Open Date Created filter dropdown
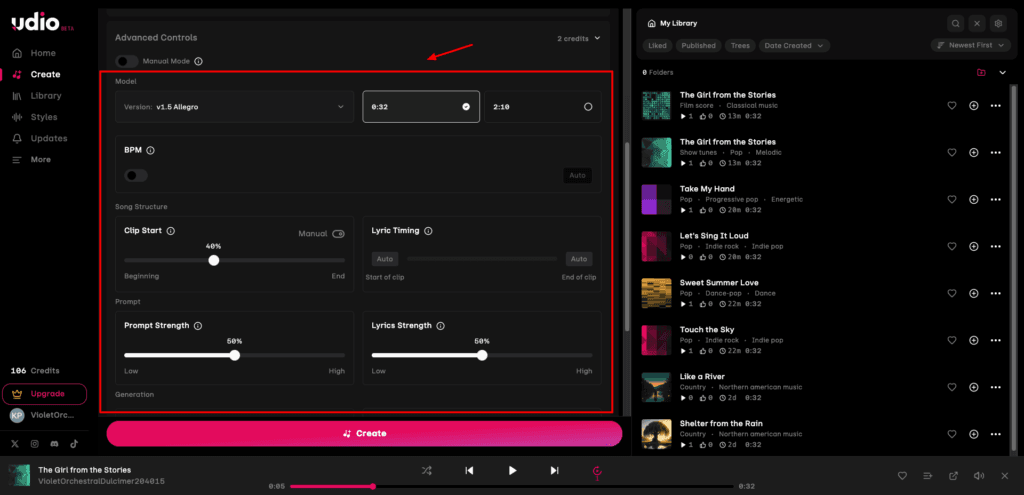Viewport: 1024px width, 495px height. point(794,46)
